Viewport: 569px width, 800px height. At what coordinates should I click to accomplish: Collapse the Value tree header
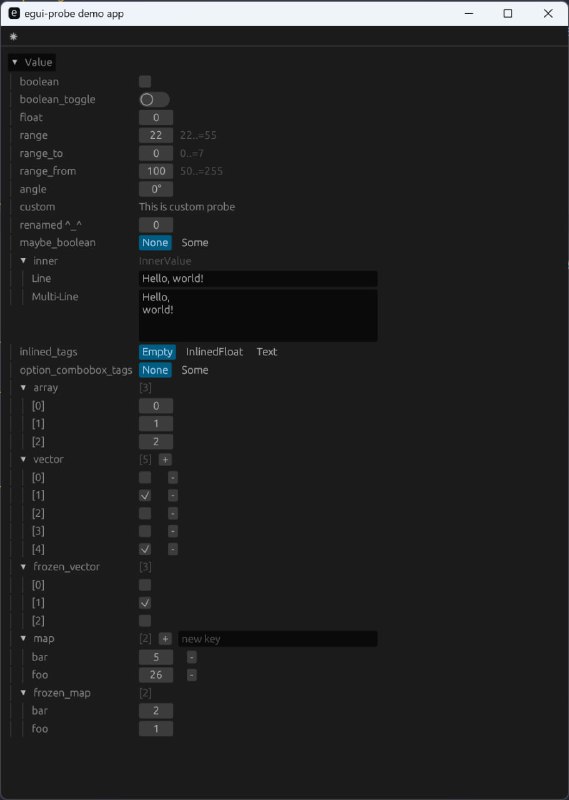tap(32, 62)
